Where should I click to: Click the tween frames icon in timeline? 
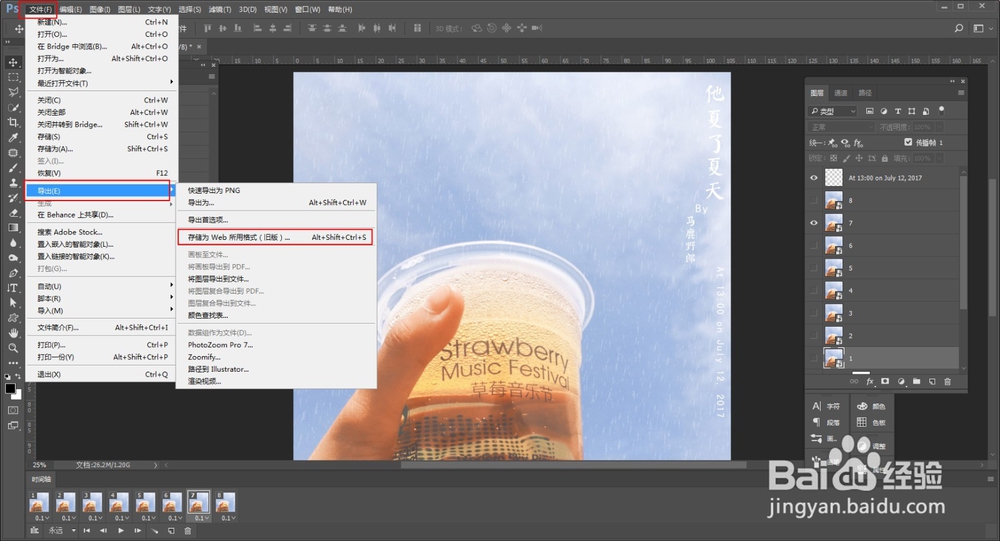pos(154,531)
